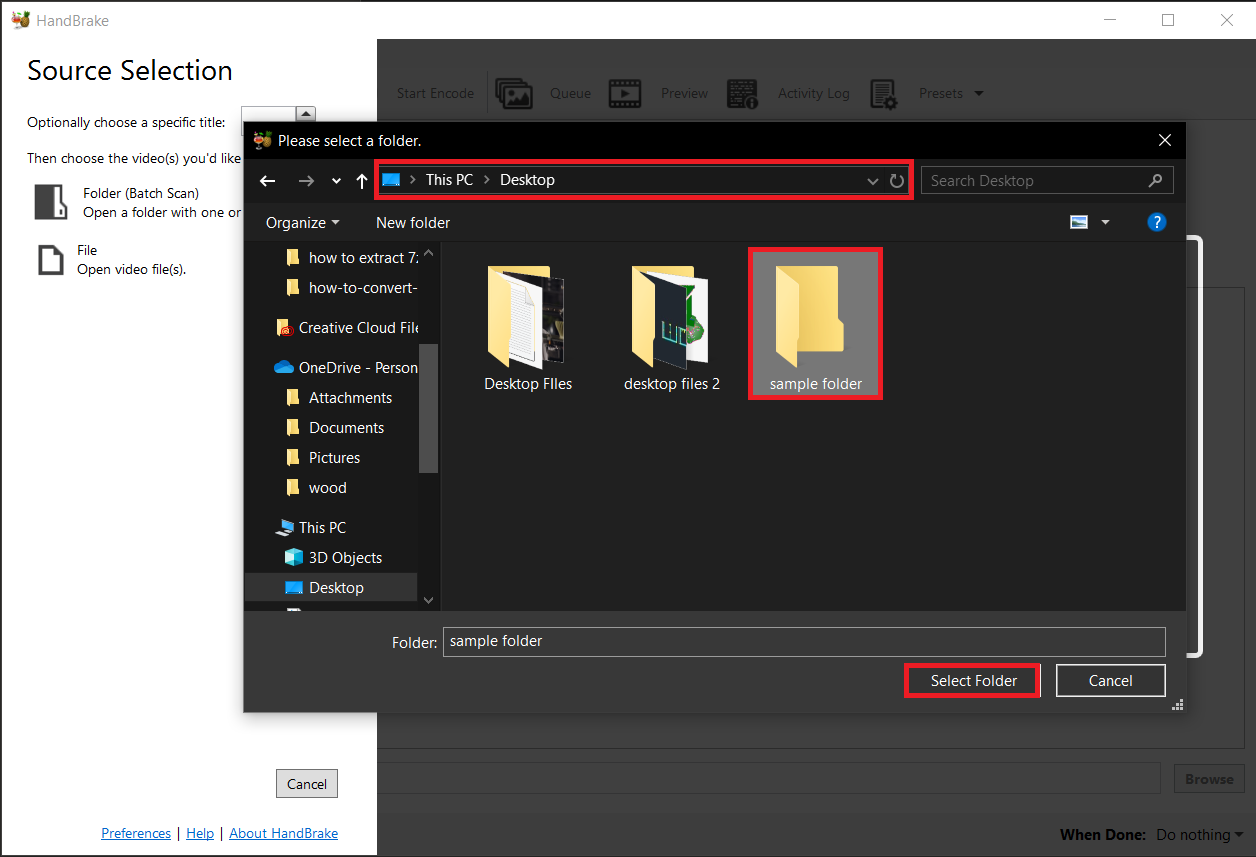Navigate to This PC via breadcrumb
This screenshot has width=1256, height=857.
click(x=450, y=180)
